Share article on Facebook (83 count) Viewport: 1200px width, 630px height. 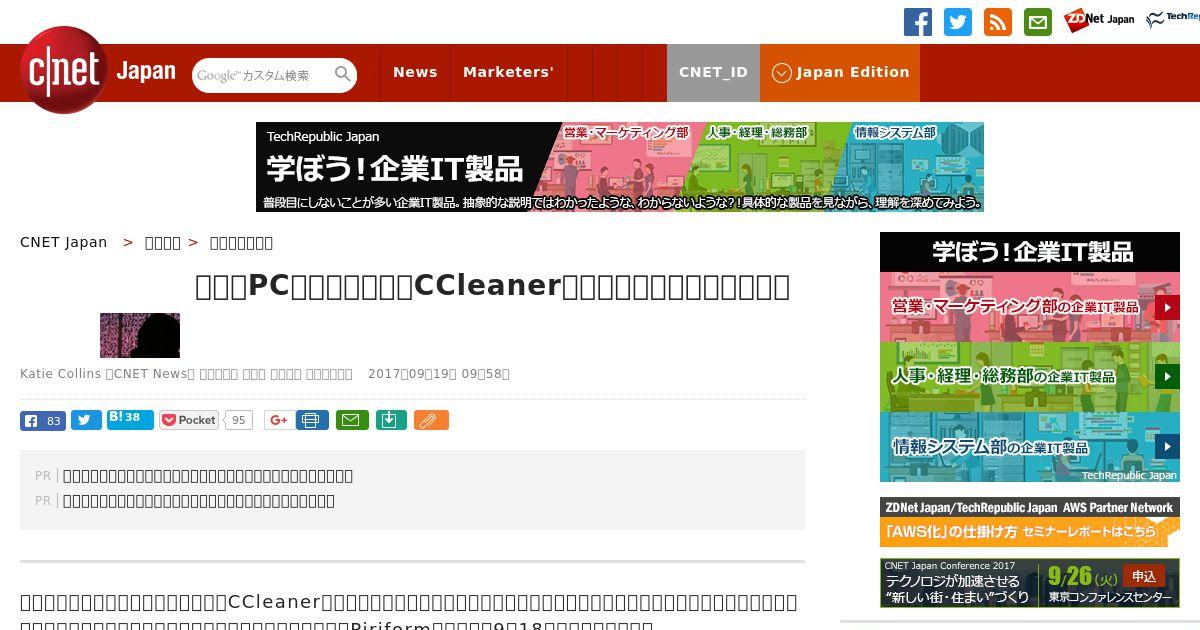[x=43, y=421]
